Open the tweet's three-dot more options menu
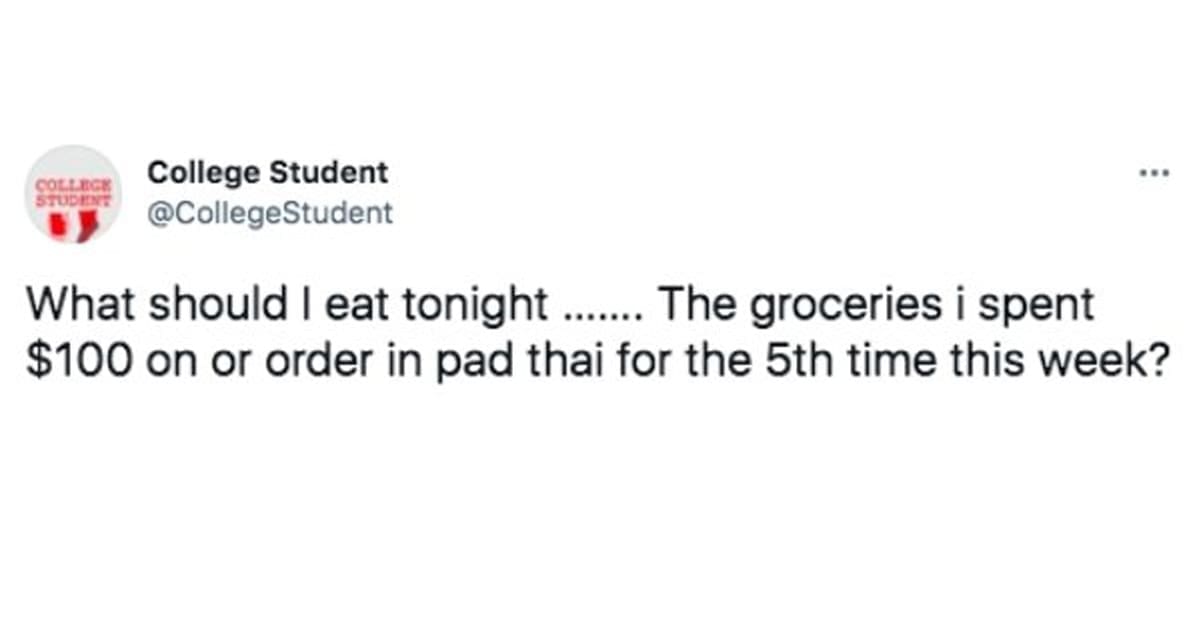This screenshot has height=630, width=1200. tap(1153, 173)
